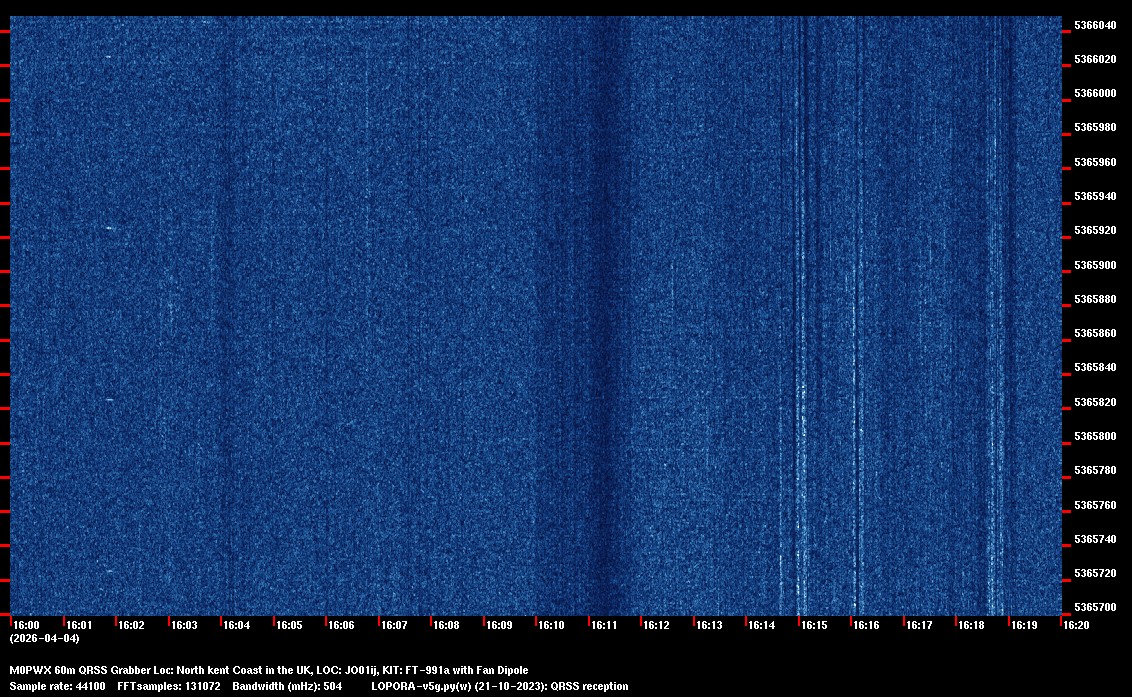
Task: Select the 16:10 time marker
Action: [x=551, y=625]
